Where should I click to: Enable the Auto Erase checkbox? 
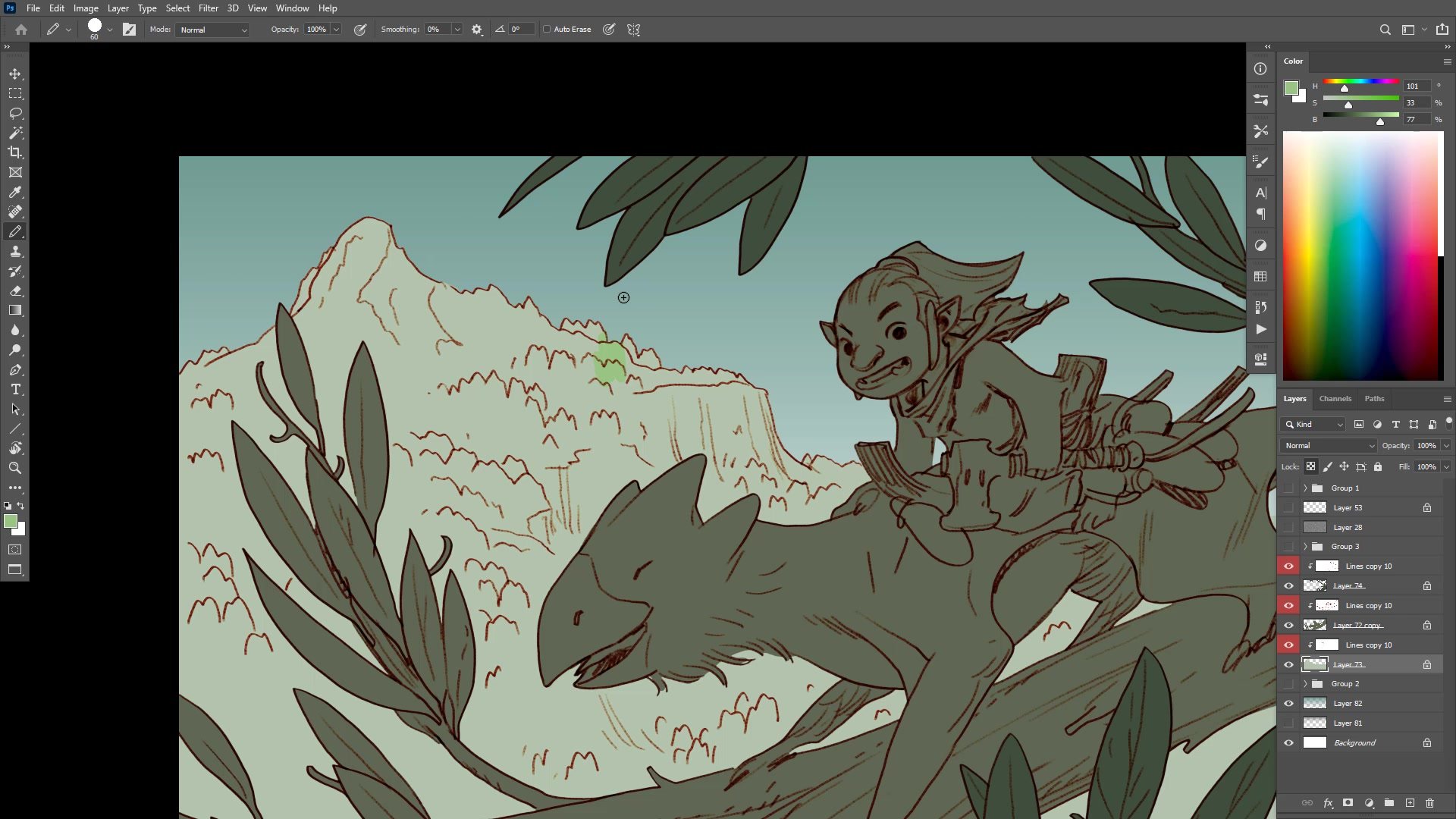[x=547, y=30]
